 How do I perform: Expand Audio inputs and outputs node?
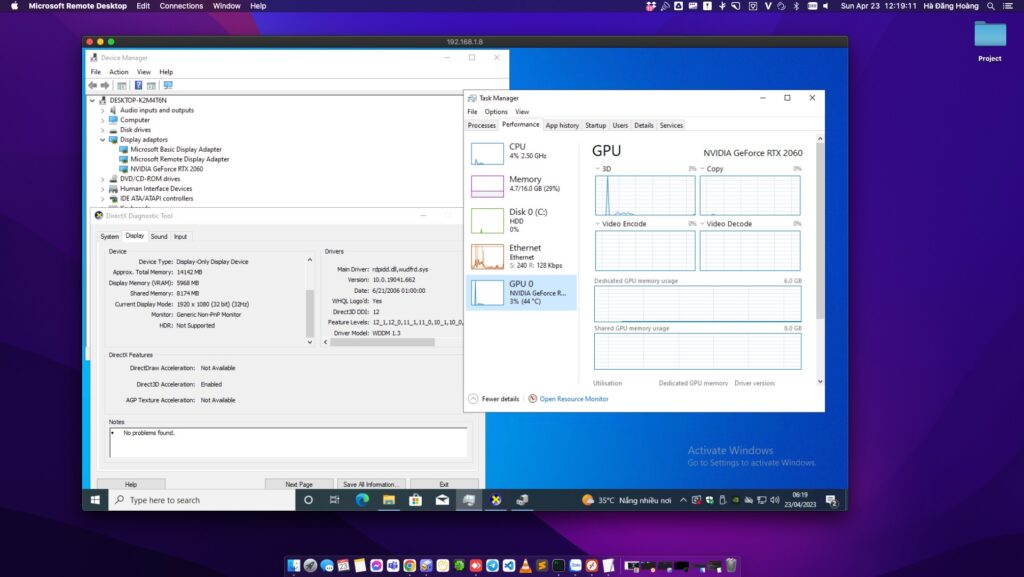tap(103, 111)
